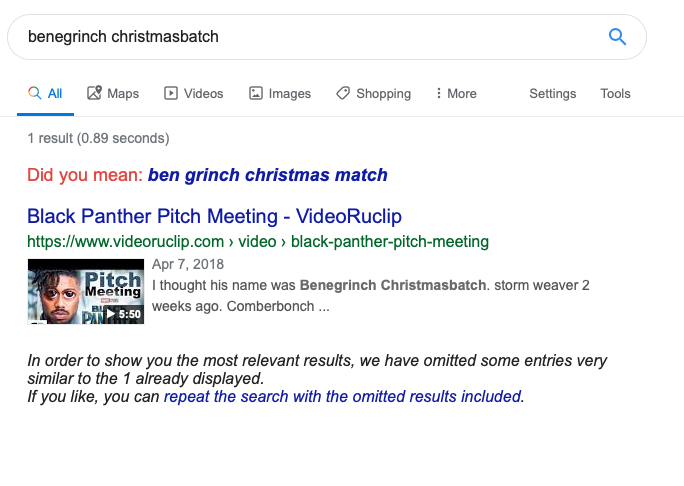This screenshot has height=486, width=684.
Task: Switch to the Videos tab
Action: click(203, 93)
